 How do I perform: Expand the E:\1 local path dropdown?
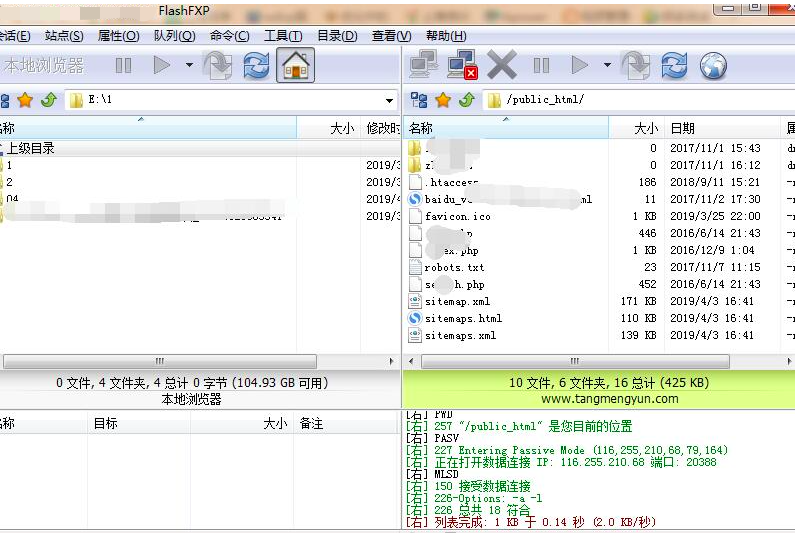click(x=389, y=100)
